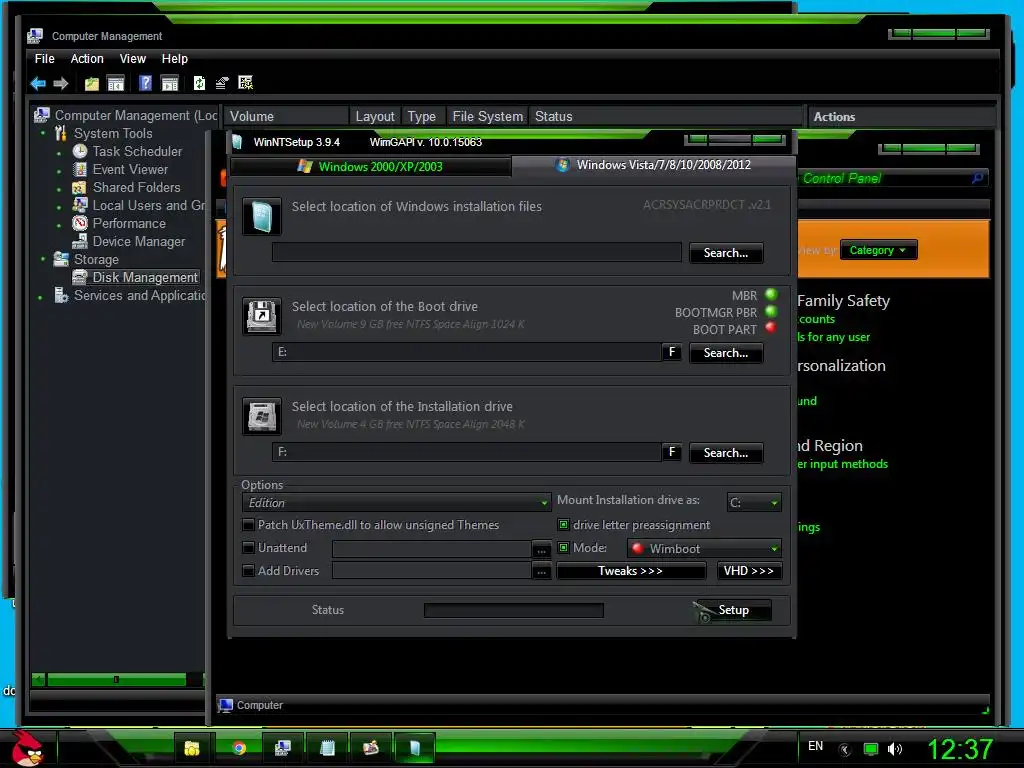Open Angry Birds start button

27,748
